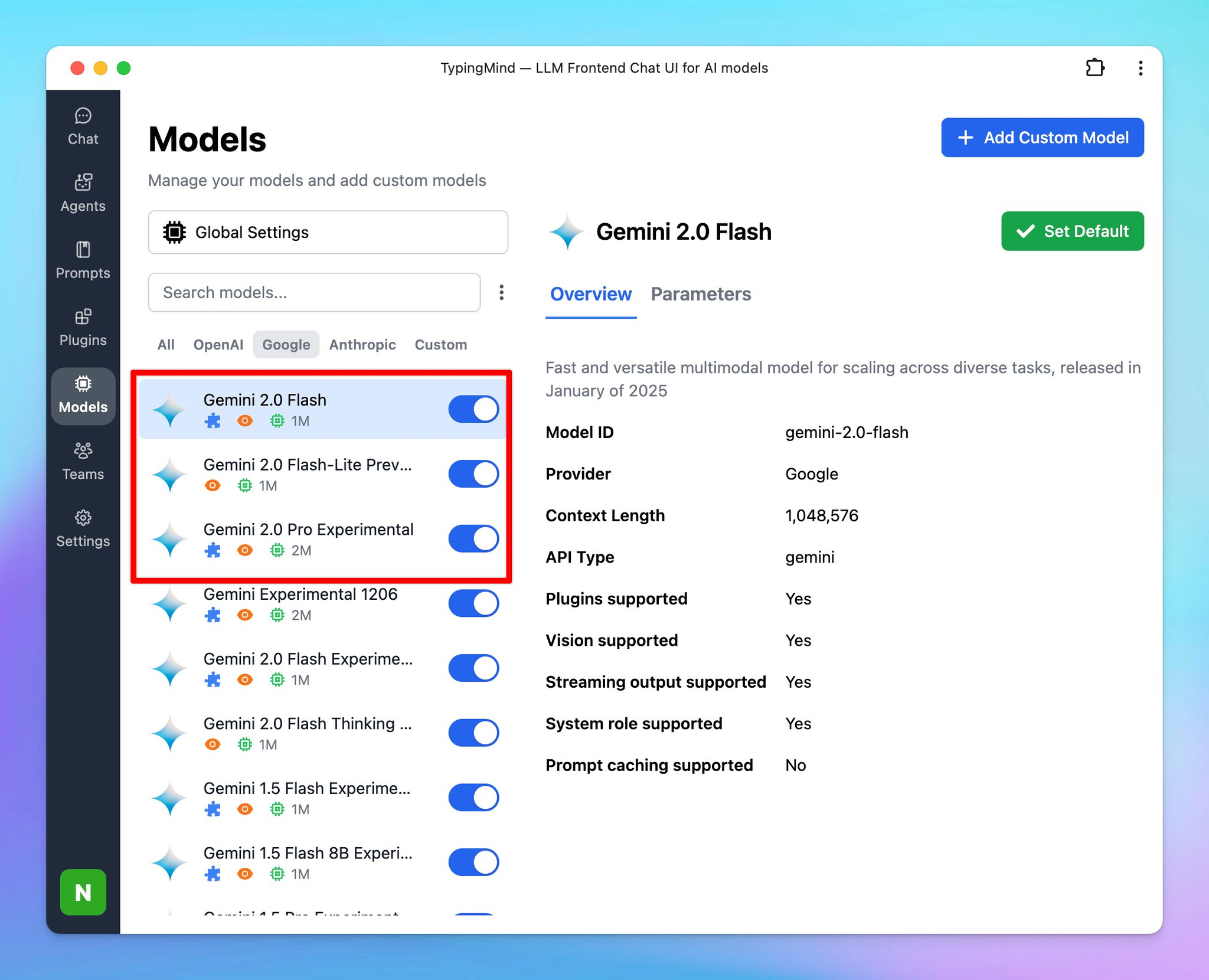
Task: Turn off the Gemini Experimental 1206 switch
Action: pyautogui.click(x=473, y=603)
